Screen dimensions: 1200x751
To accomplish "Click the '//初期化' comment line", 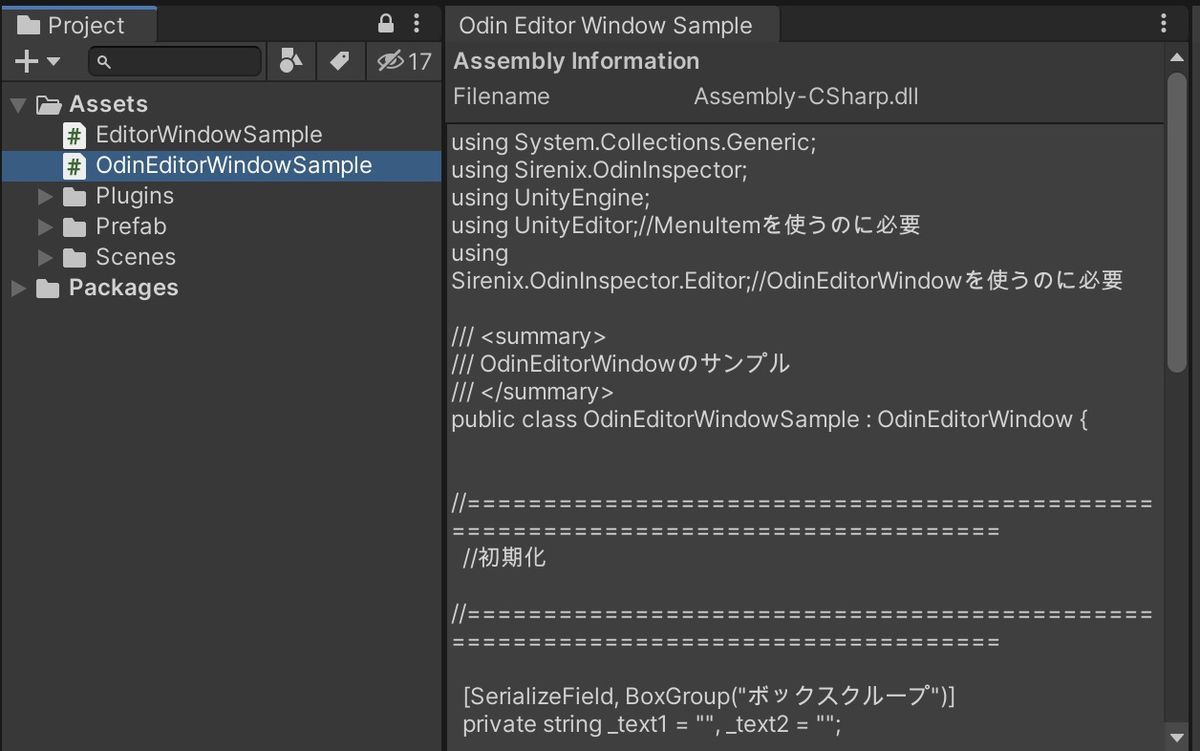I will point(505,558).
